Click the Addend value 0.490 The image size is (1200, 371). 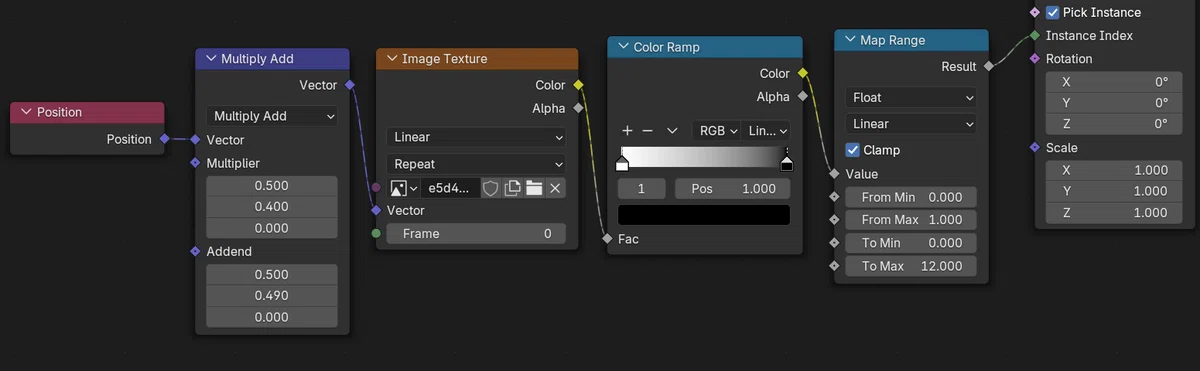[272, 295]
